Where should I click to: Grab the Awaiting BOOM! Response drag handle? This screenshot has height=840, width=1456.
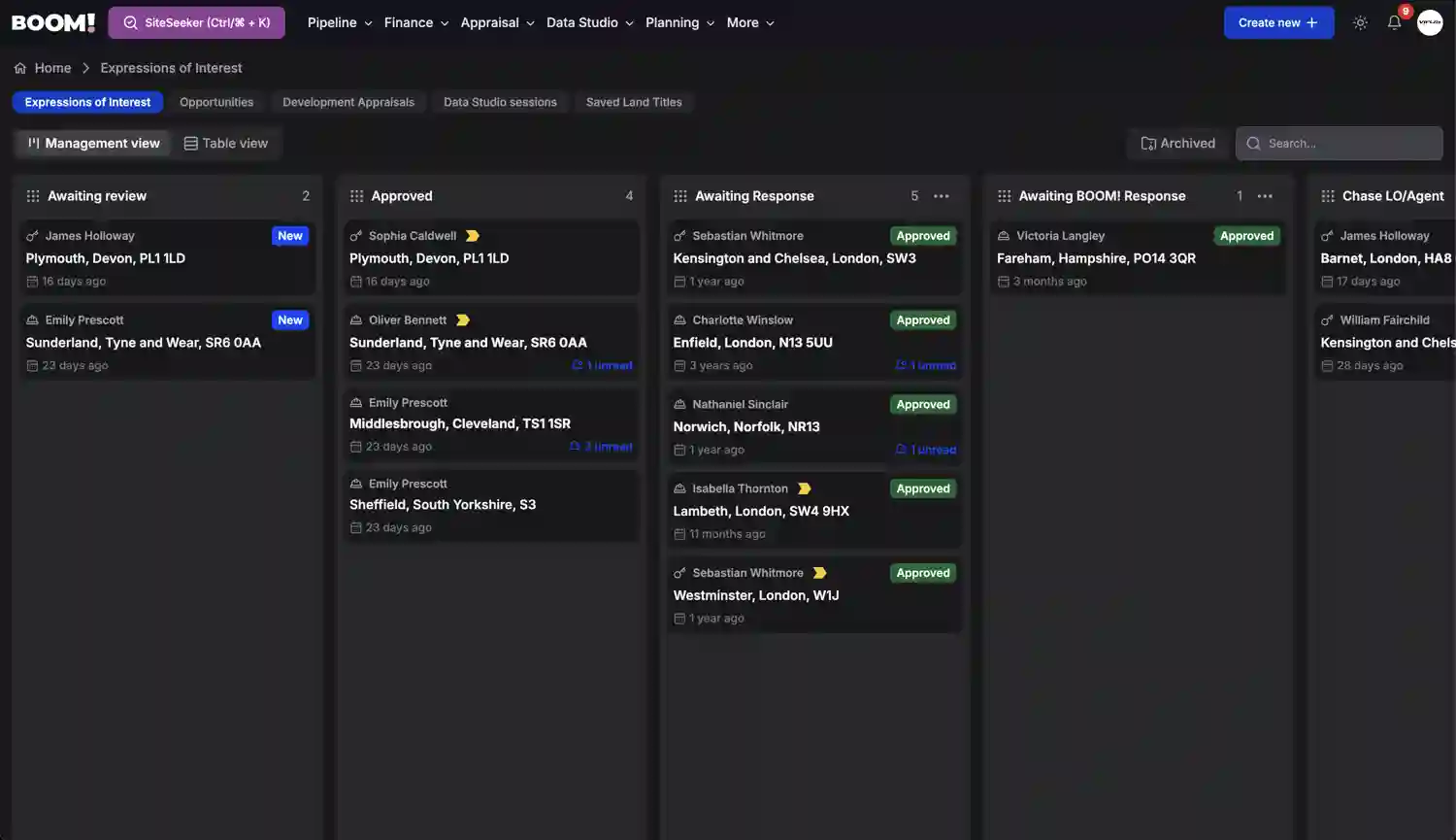(x=1004, y=196)
